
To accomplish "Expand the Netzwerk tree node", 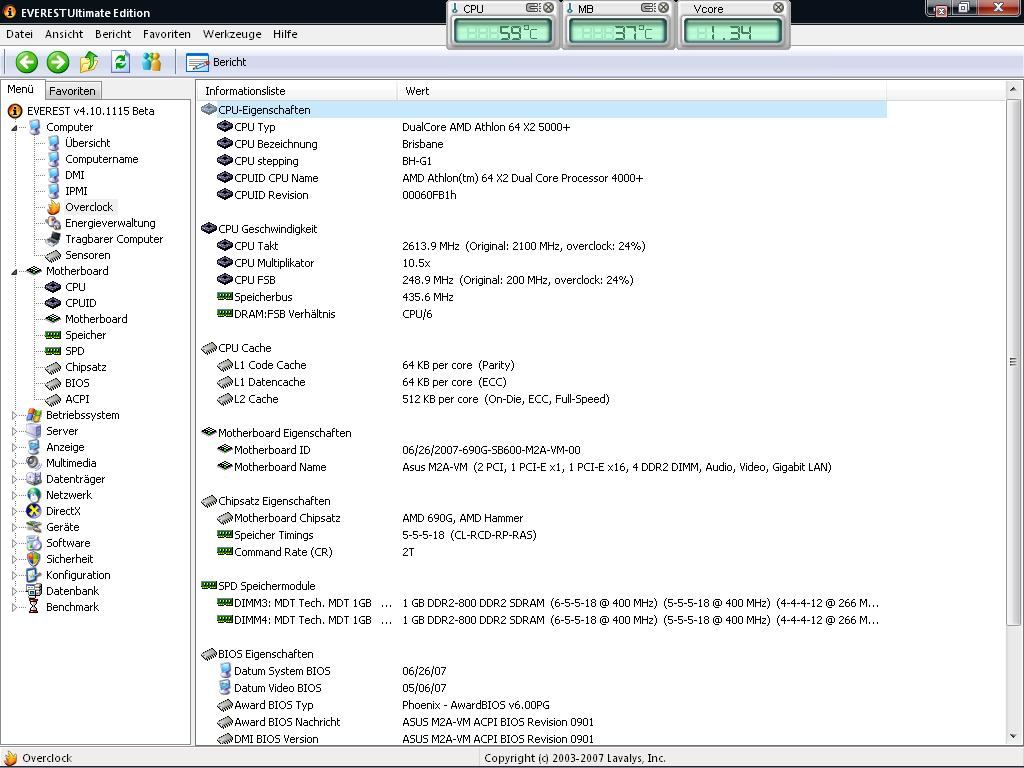I will 14,495.
